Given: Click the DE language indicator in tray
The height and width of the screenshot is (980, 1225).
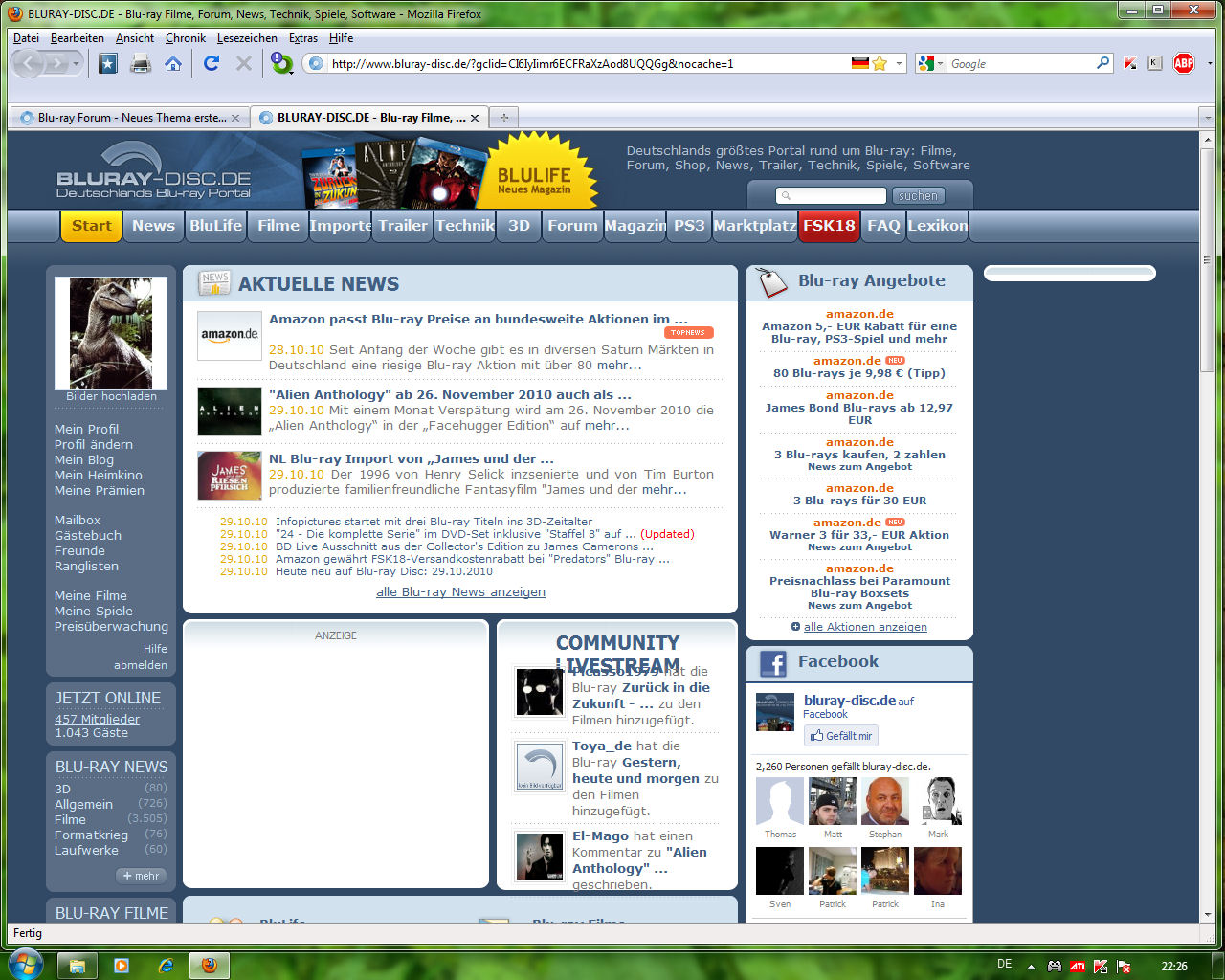Looking at the screenshot, I should (1005, 965).
